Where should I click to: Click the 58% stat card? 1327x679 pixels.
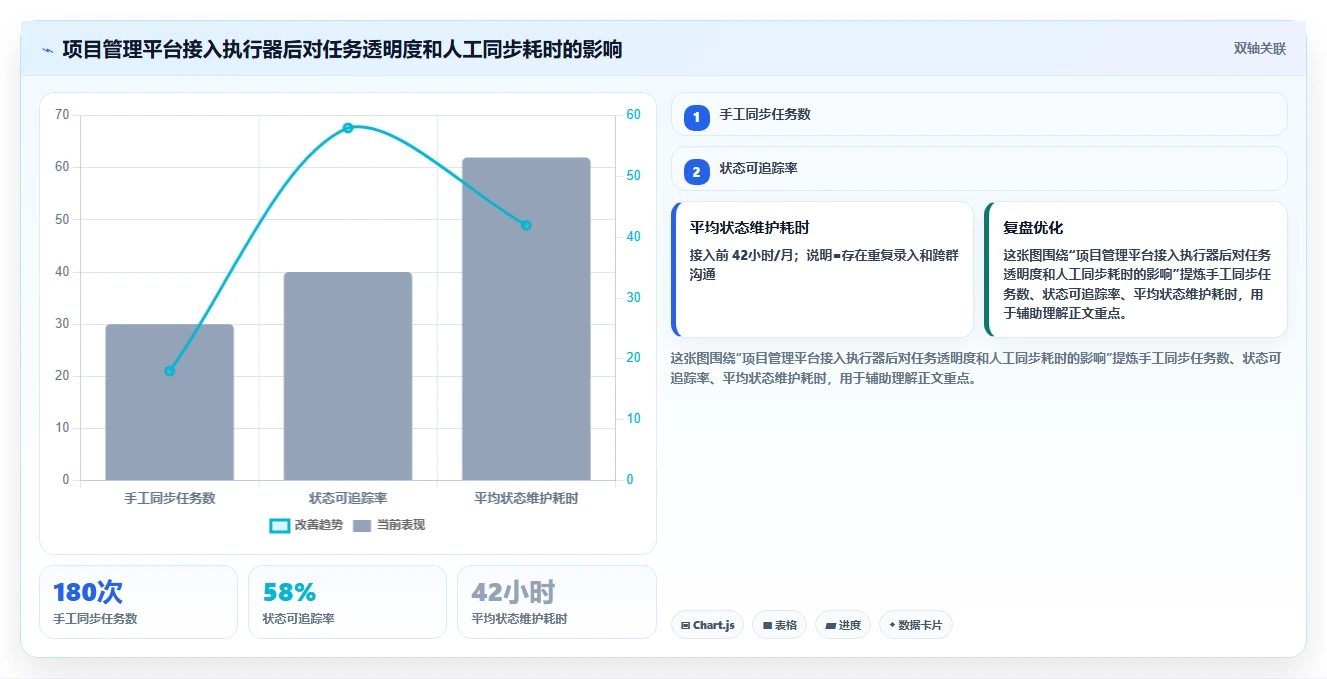tap(347, 602)
